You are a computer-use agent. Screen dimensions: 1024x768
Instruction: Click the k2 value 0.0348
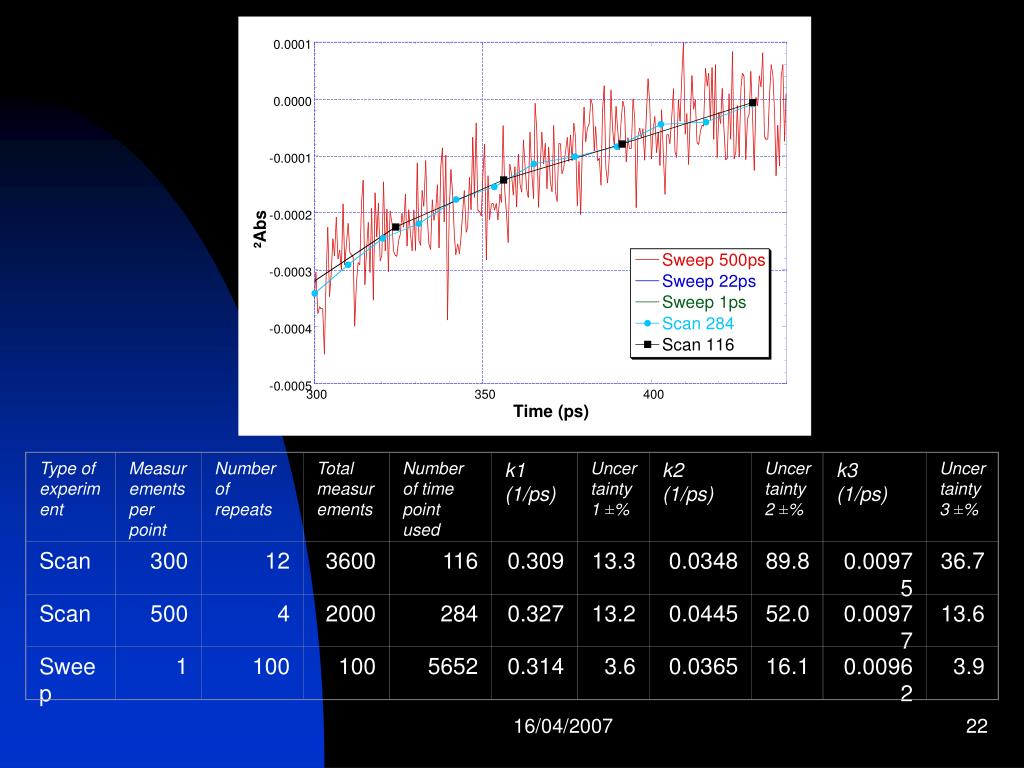coord(703,561)
